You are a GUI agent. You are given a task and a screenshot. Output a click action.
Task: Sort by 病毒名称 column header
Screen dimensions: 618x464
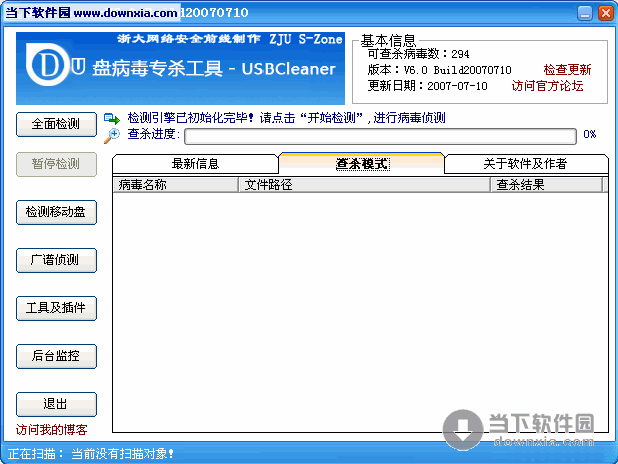pyautogui.click(x=176, y=184)
